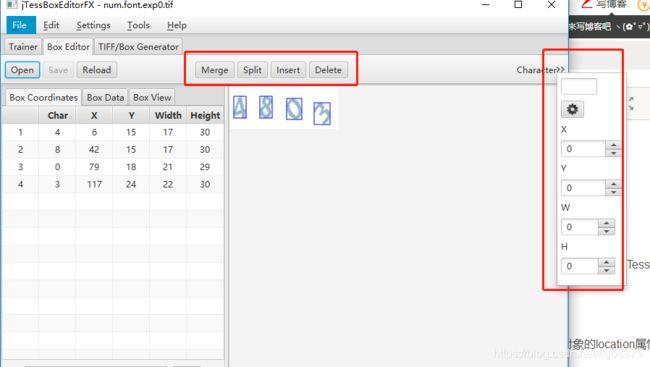Select table row 1 number cell
Viewport: 650px width, 367px height.
coord(20,132)
